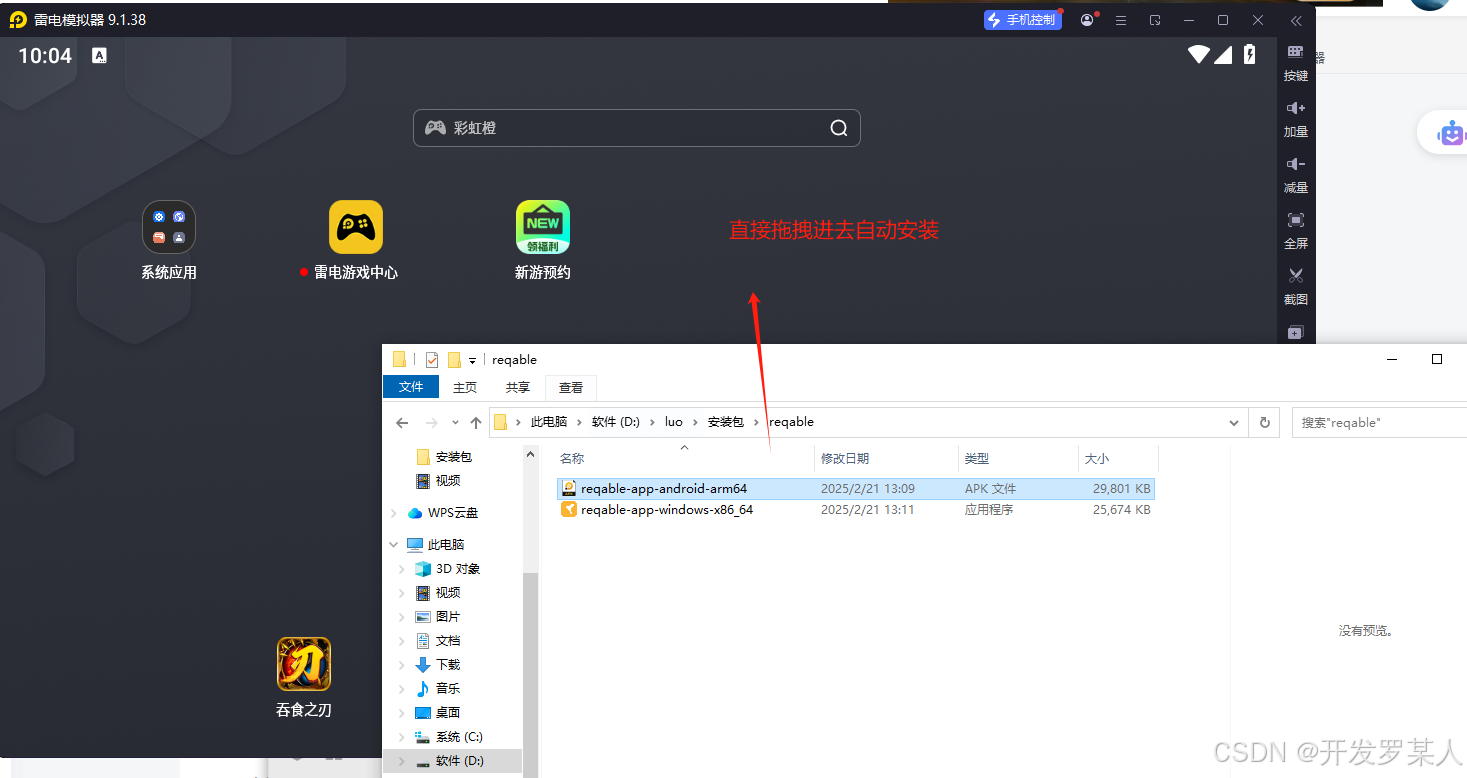Screen dimensions: 1467x778
Task: Click the mini-window mode icon in title bar
Action: (1155, 20)
